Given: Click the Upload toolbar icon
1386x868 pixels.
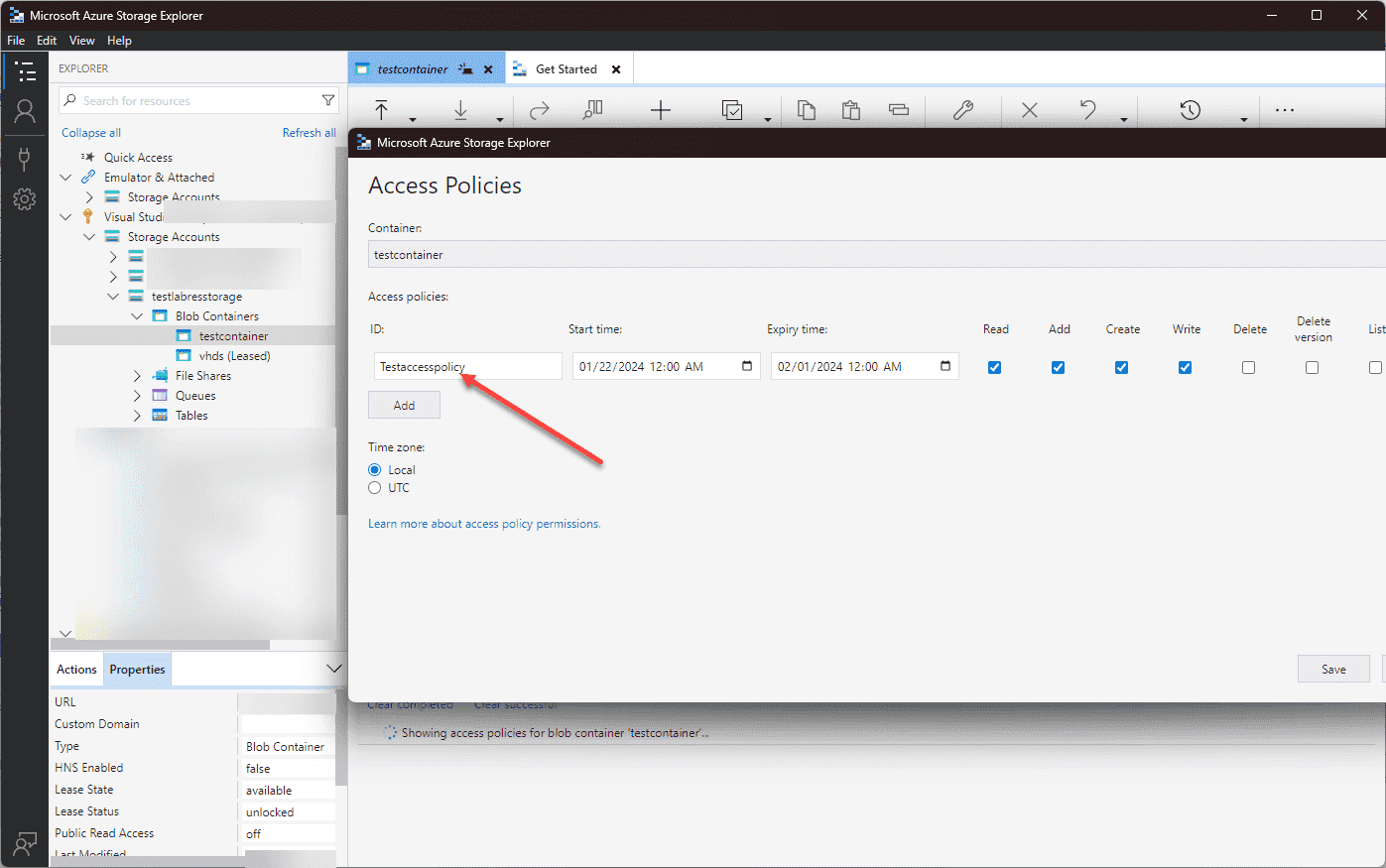Looking at the screenshot, I should click(x=382, y=110).
